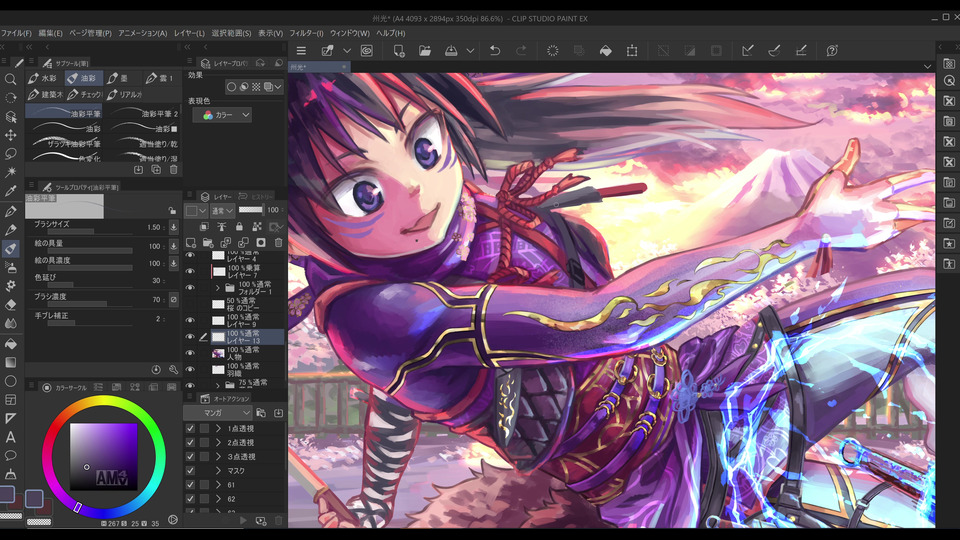Click the Fill bucket icon in command bar
Viewport: 960px width, 540px height.
pyautogui.click(x=605, y=50)
